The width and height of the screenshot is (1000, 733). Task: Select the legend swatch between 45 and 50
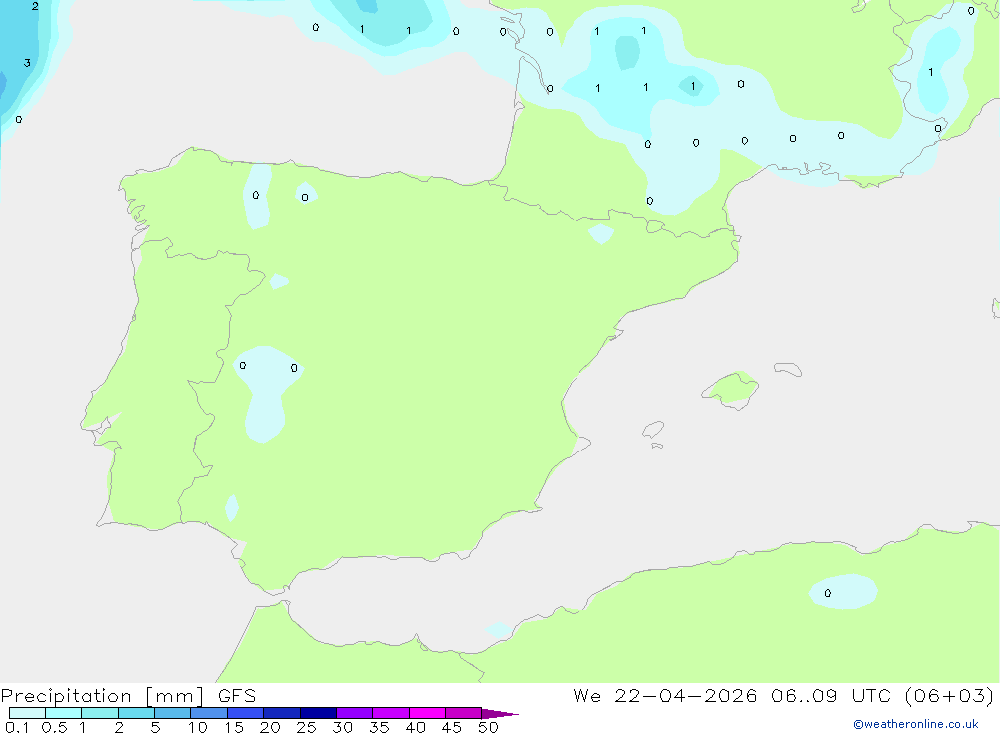[x=464, y=713]
